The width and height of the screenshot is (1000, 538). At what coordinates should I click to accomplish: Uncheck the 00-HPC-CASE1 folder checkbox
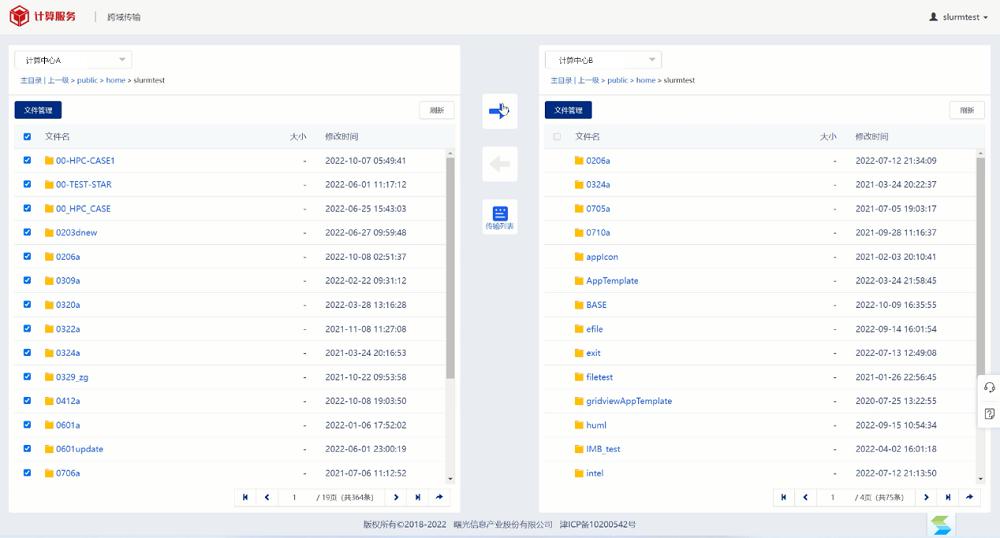27,160
